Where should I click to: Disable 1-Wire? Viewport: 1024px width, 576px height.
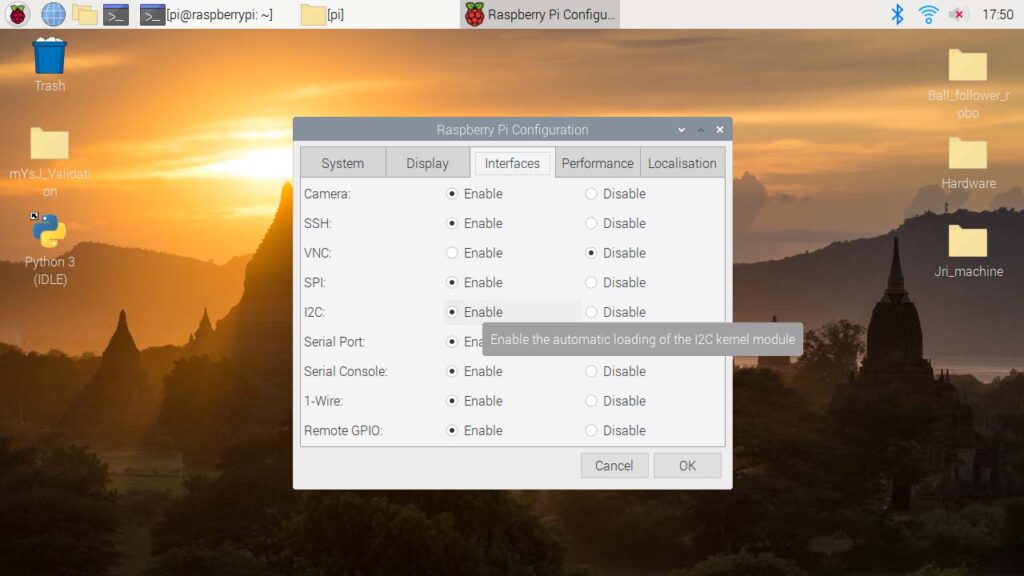pyautogui.click(x=591, y=401)
